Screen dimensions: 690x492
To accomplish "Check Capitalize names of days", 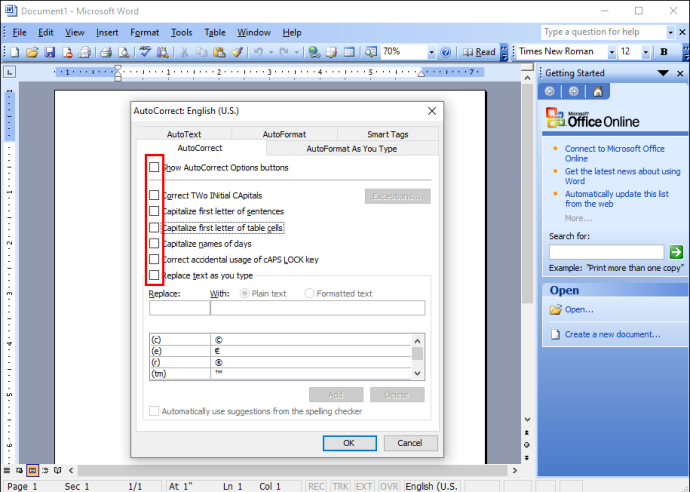I will [154, 243].
